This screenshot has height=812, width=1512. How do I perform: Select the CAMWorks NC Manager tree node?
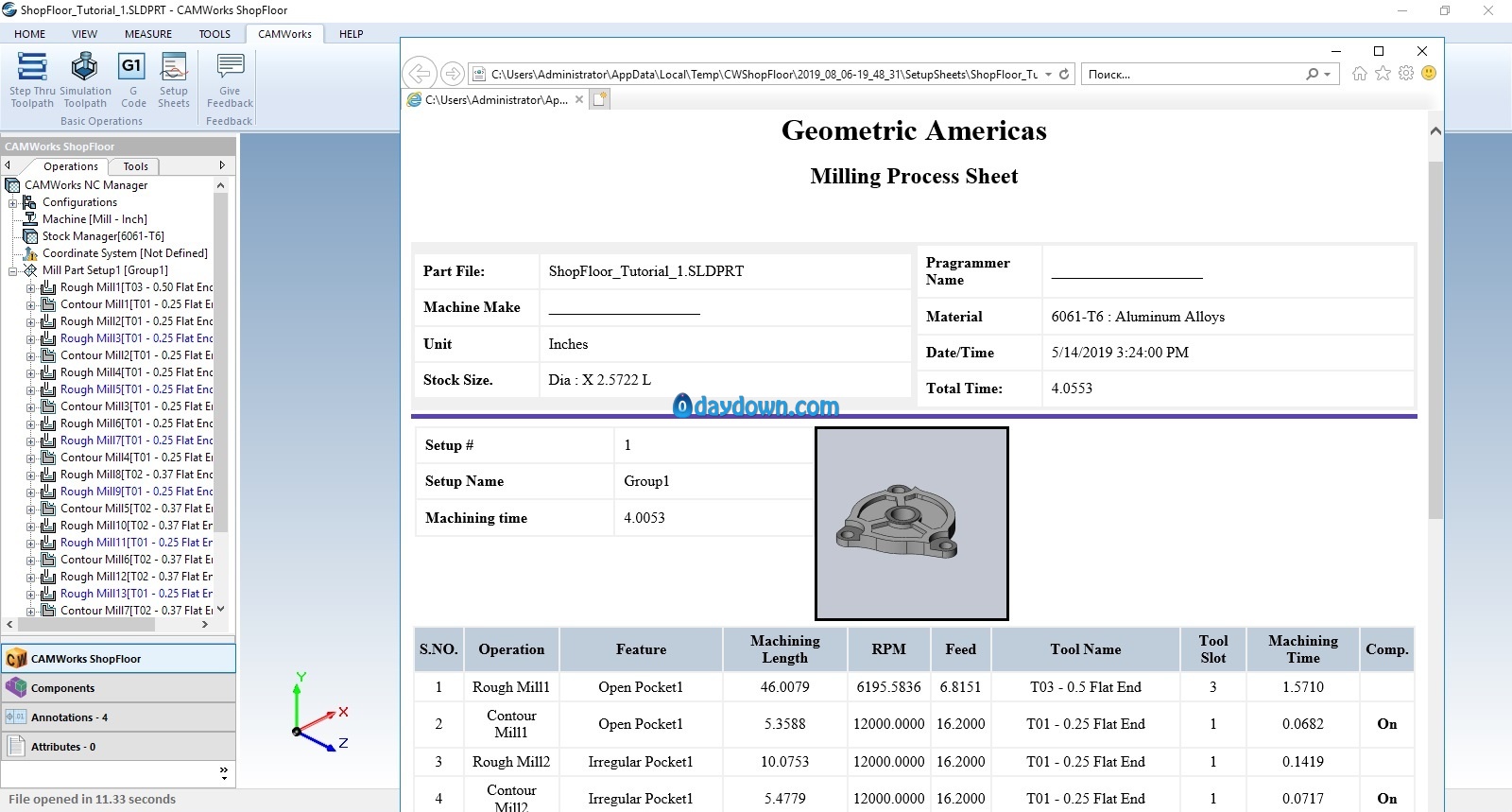point(86,185)
